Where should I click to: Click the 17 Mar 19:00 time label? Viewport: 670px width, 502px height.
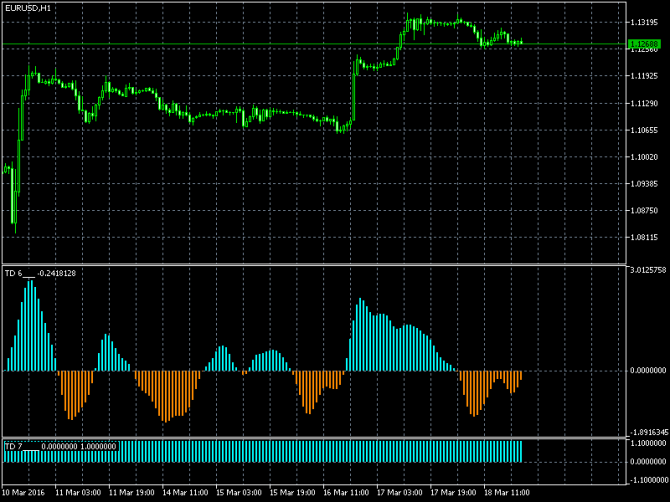point(453,493)
